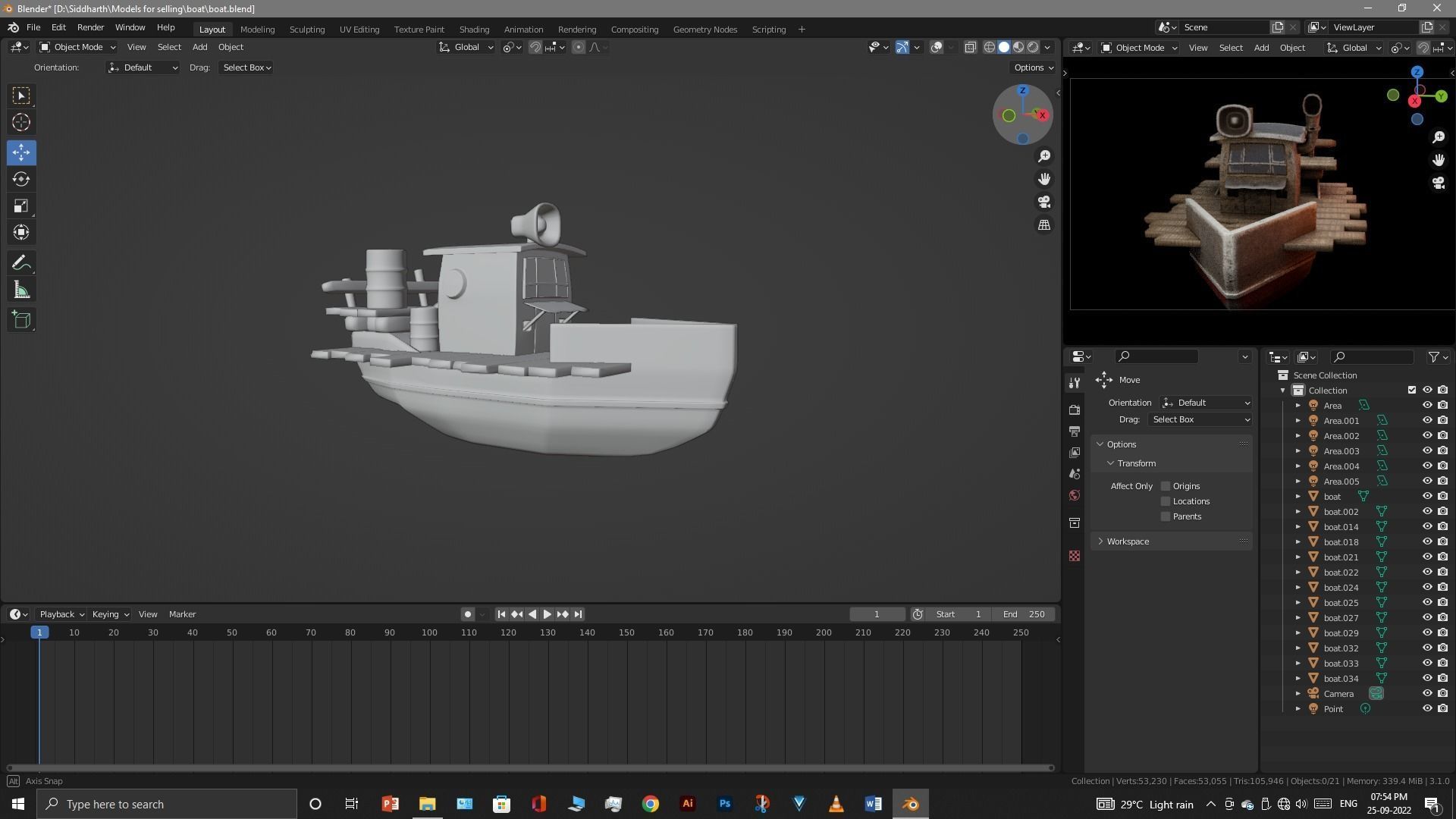Switch to the Modeling workspace tab

point(257,30)
